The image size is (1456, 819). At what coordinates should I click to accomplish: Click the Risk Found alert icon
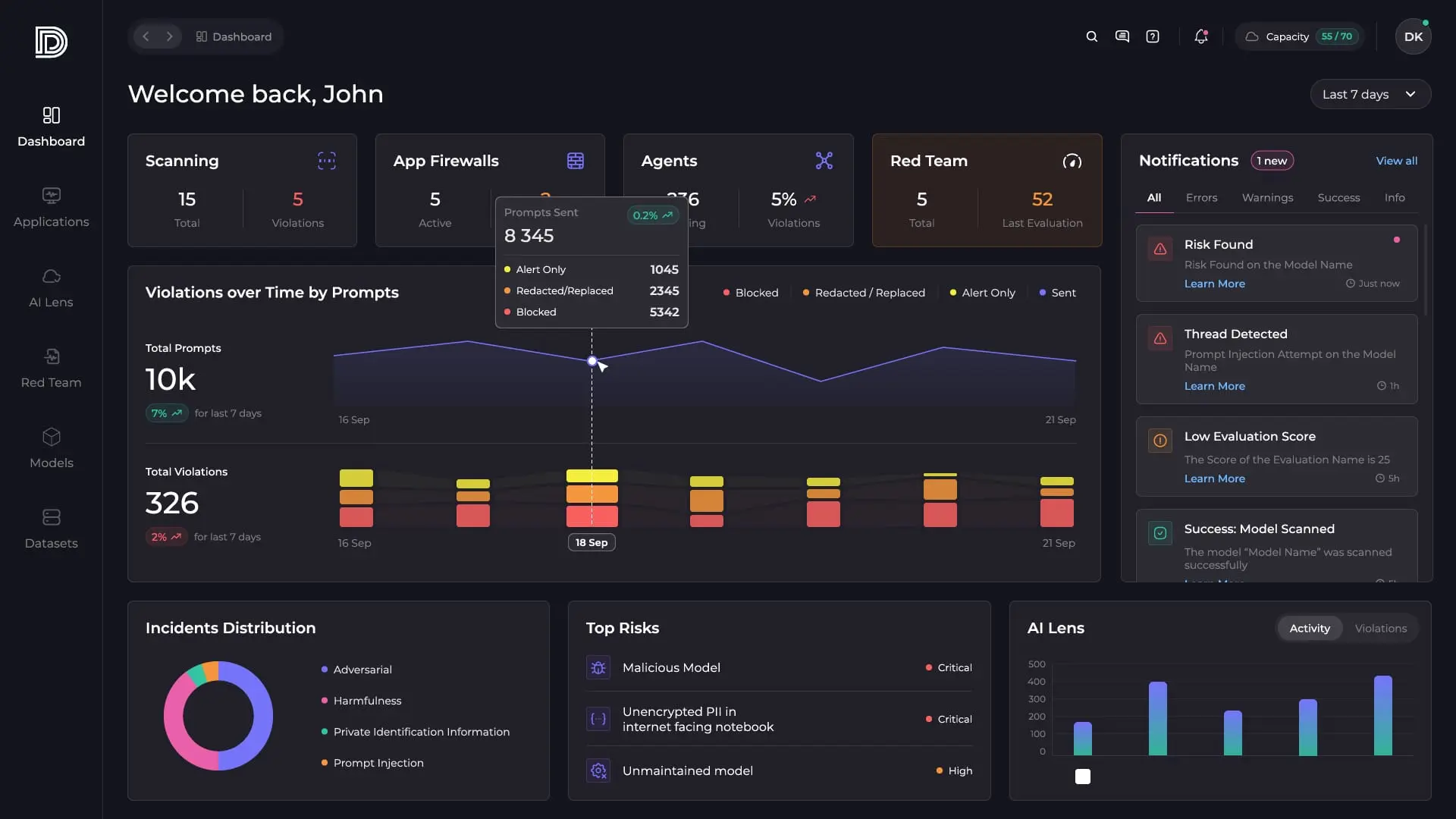point(1159,249)
